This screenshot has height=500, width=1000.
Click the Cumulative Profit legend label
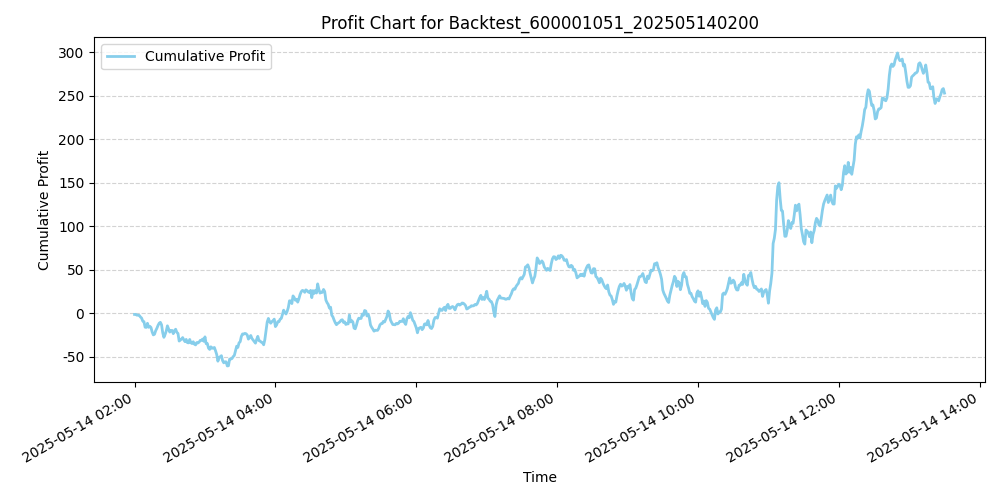205,56
